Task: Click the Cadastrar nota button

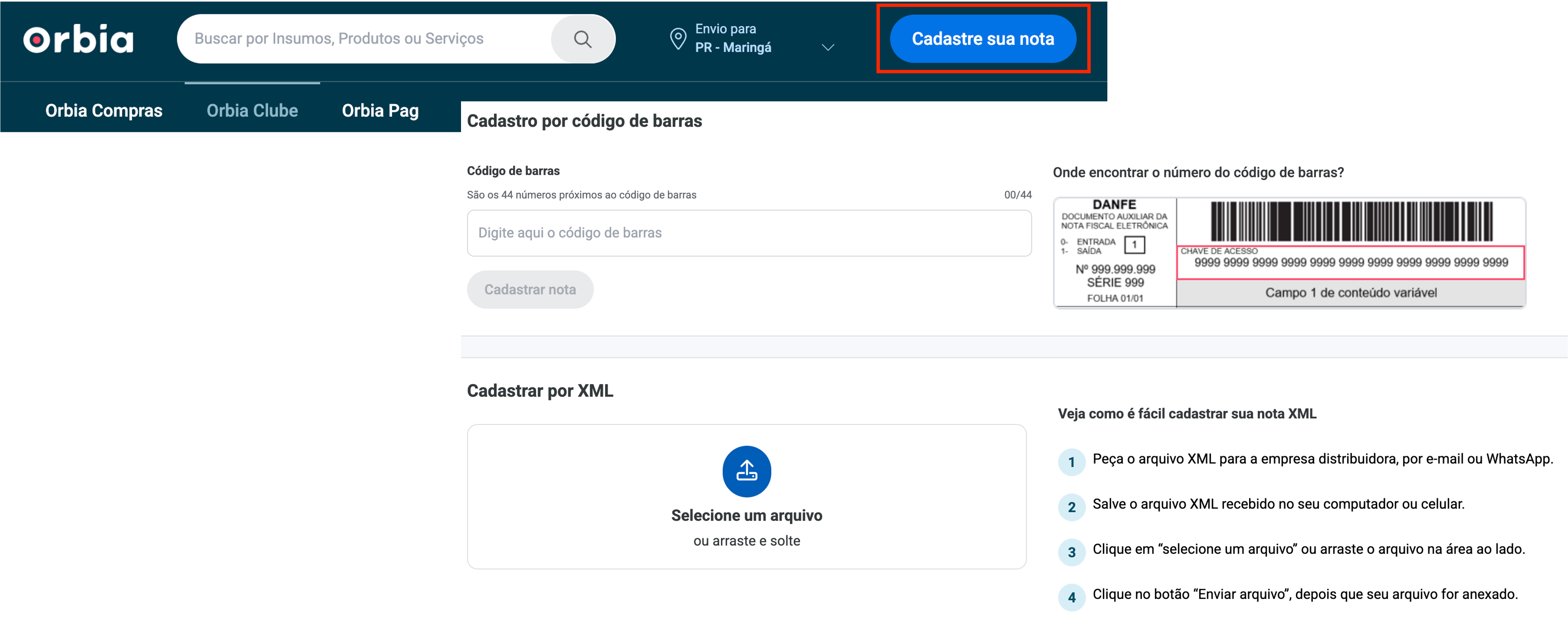Action: 530,289
